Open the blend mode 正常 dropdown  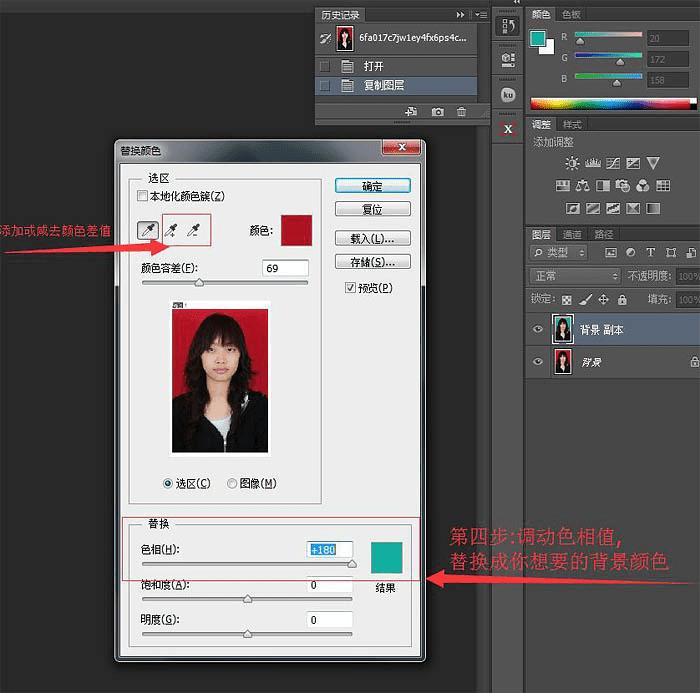click(575, 276)
